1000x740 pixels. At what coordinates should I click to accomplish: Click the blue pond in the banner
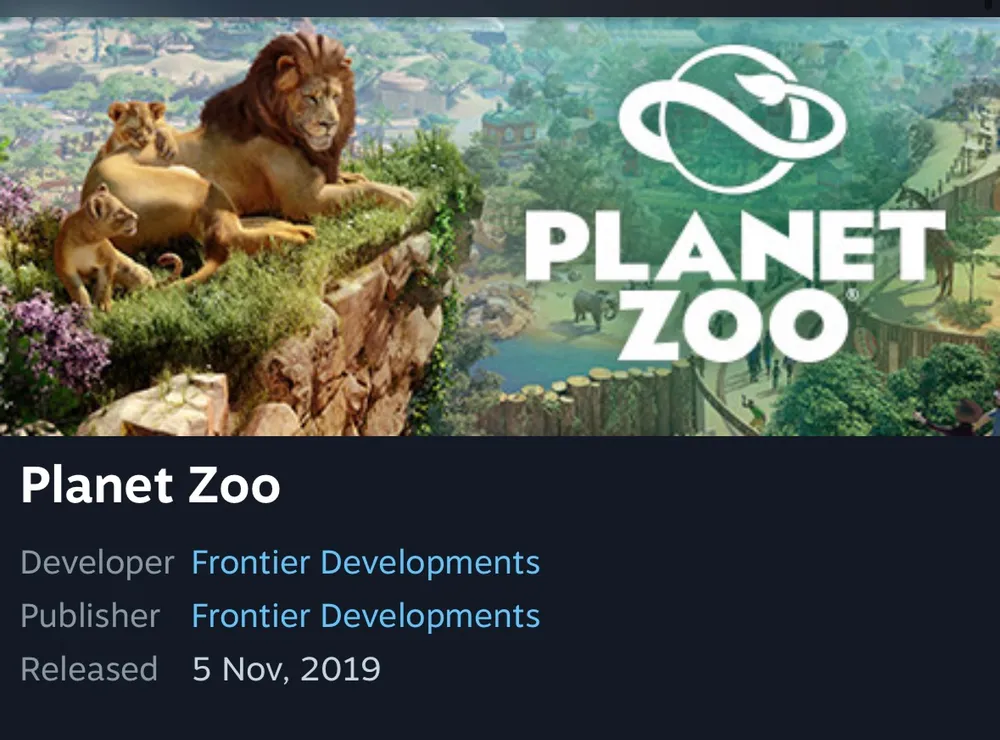click(x=542, y=360)
